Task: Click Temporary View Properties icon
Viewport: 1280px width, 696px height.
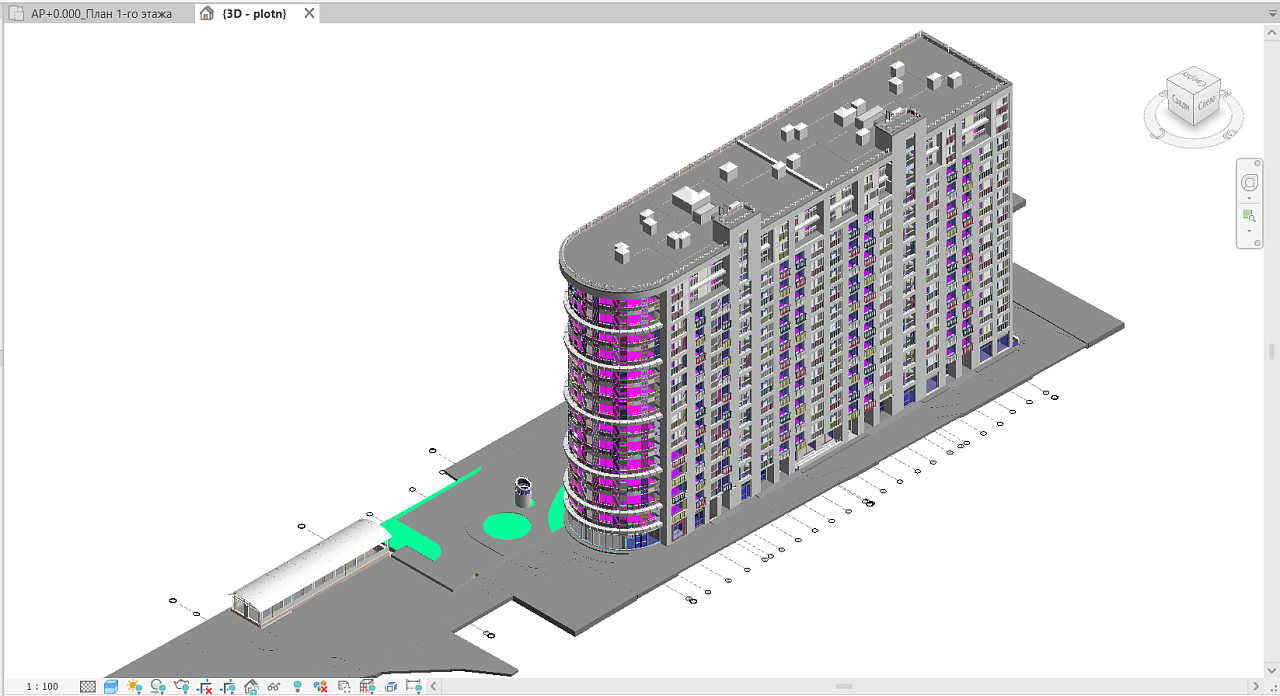Action: click(x=320, y=687)
